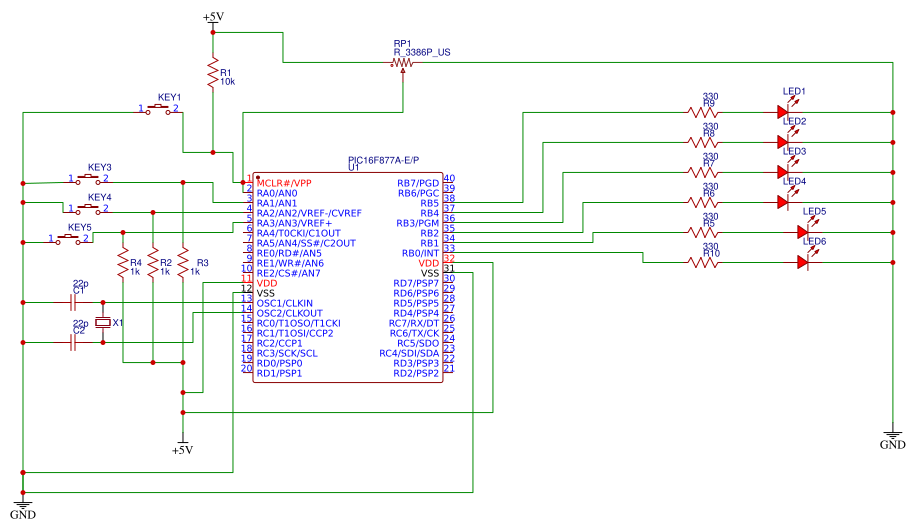The width and height of the screenshot is (916, 531).
Task: Click the RB0/INT pin label
Action: (x=420, y=253)
